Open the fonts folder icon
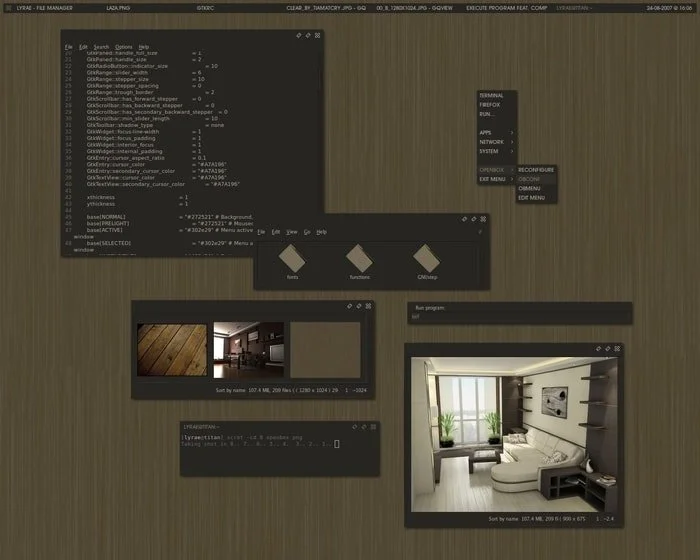The image size is (700, 560). pyautogui.click(x=292, y=258)
